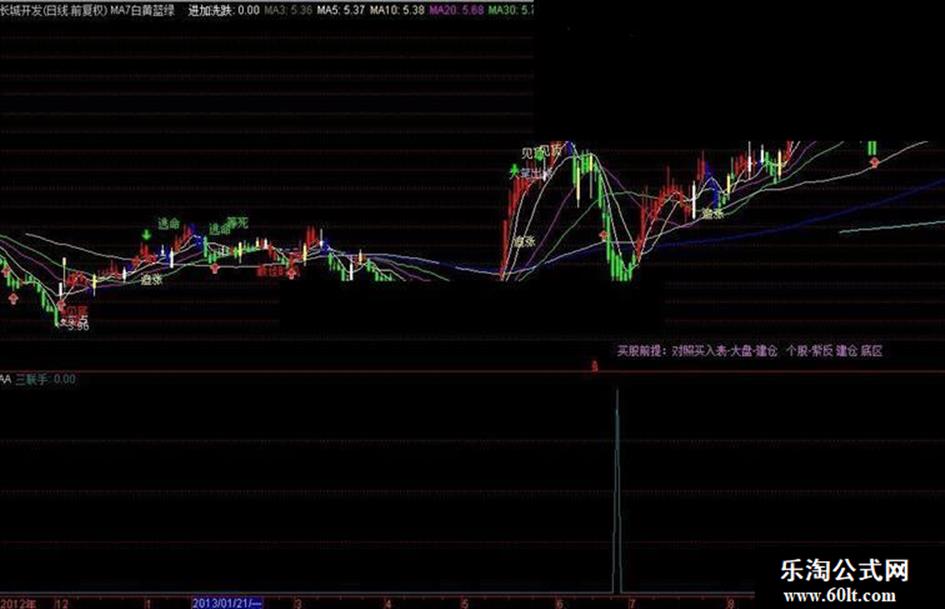The image size is (945, 609).
Task: Click the purple MA20 value
Action: point(456,10)
